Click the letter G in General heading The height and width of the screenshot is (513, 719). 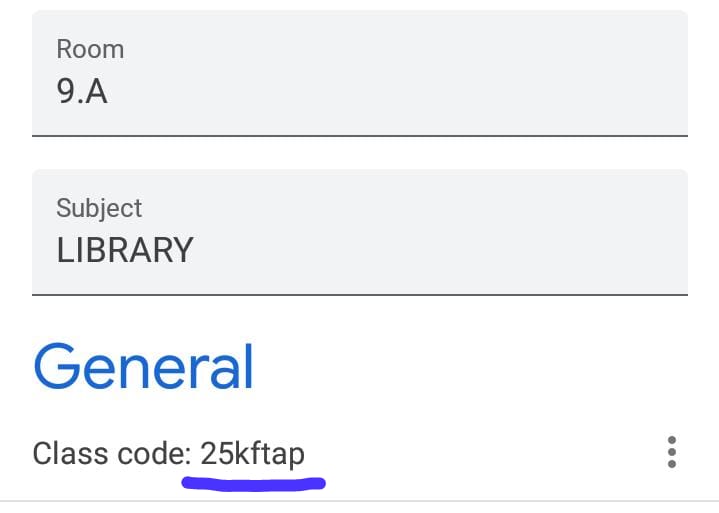pos(56,367)
